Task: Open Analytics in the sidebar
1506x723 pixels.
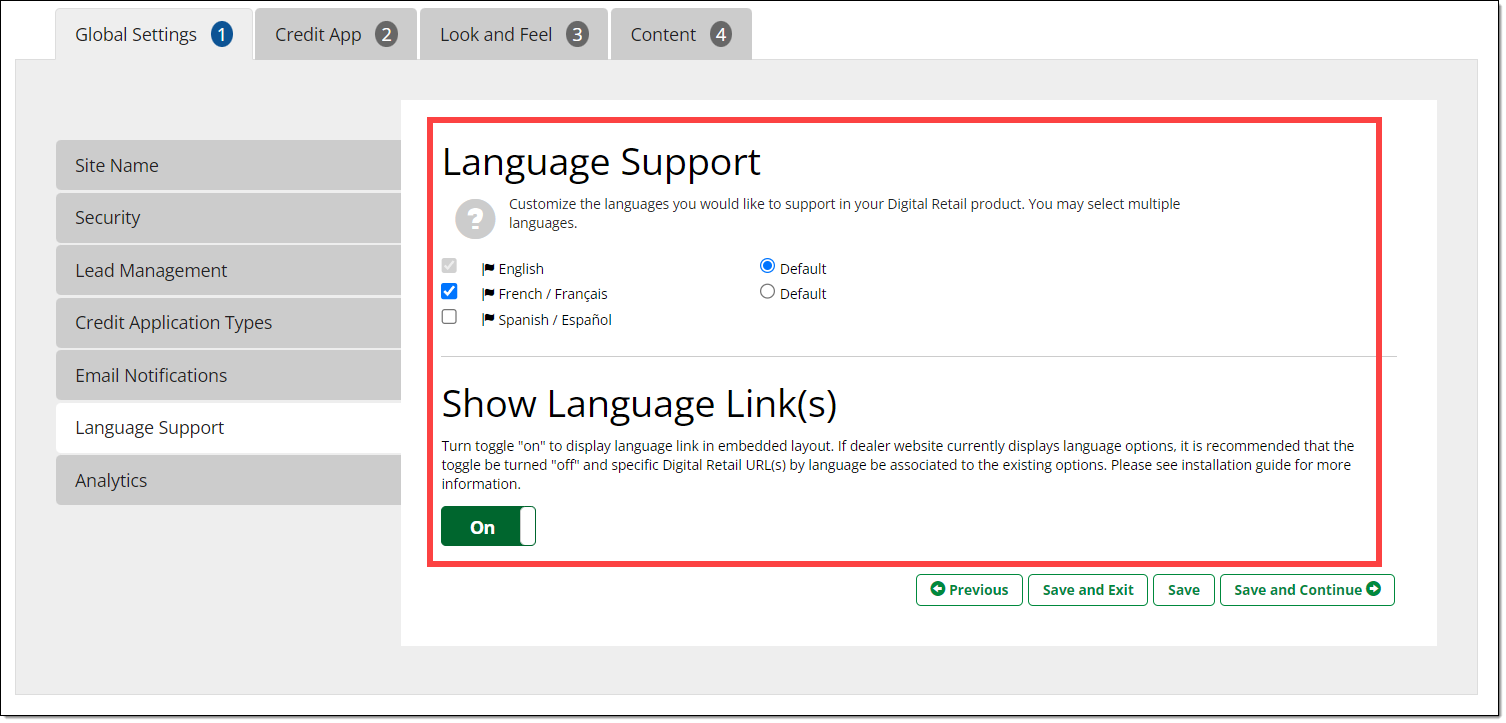Action: click(x=228, y=481)
